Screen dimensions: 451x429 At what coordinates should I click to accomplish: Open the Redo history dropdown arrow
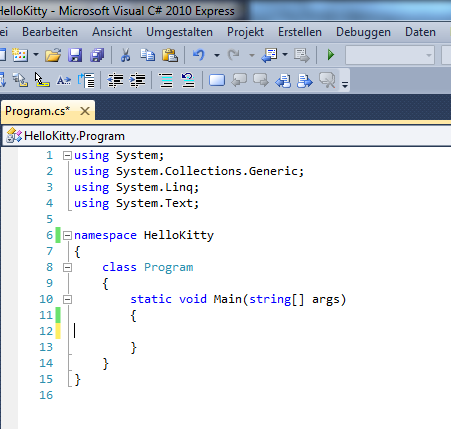252,55
